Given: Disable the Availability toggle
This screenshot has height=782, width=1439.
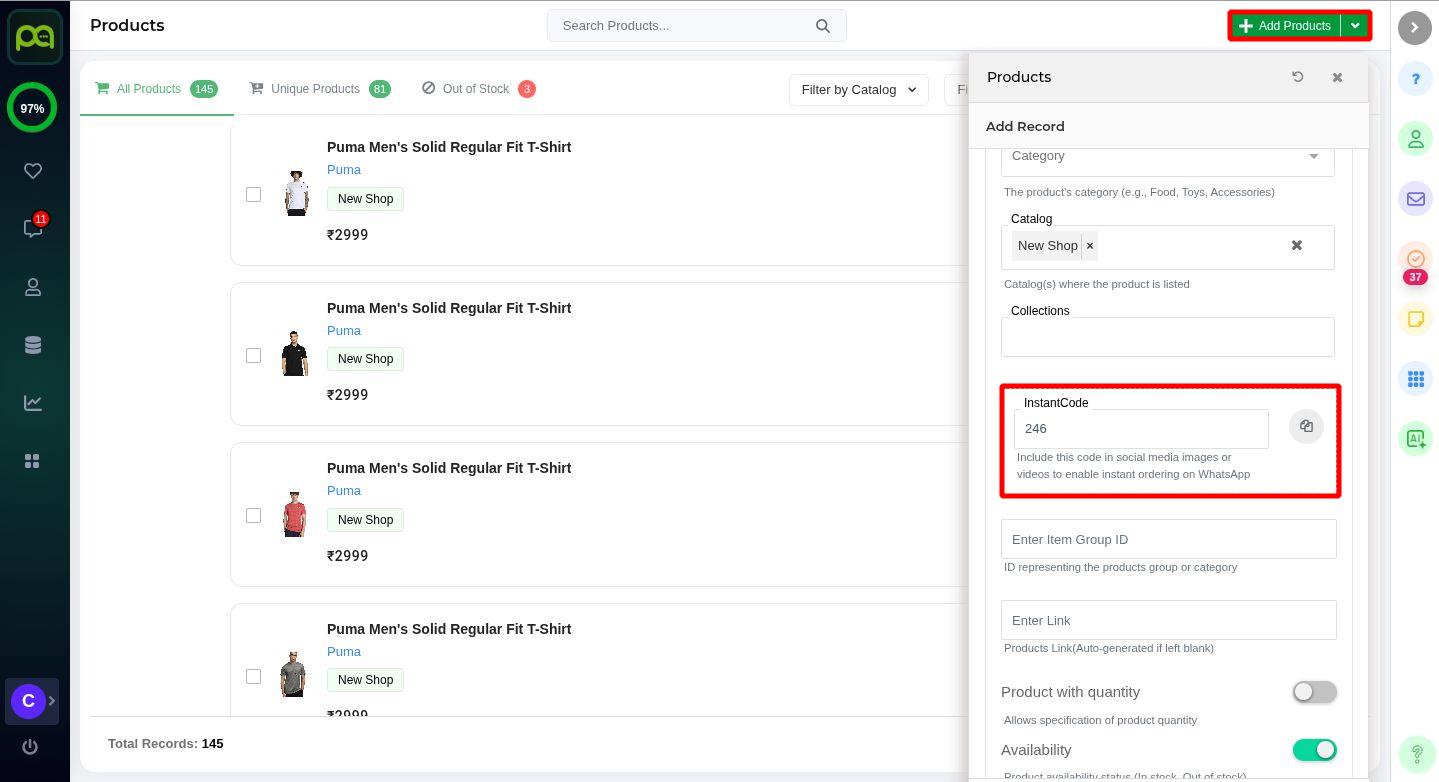Looking at the screenshot, I should pyautogui.click(x=1314, y=750).
